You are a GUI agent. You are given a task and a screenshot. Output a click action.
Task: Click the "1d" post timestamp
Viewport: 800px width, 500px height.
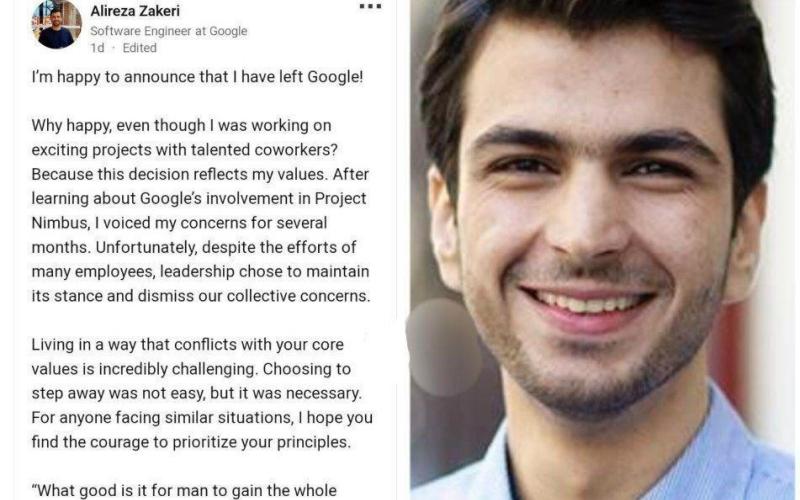point(97,47)
